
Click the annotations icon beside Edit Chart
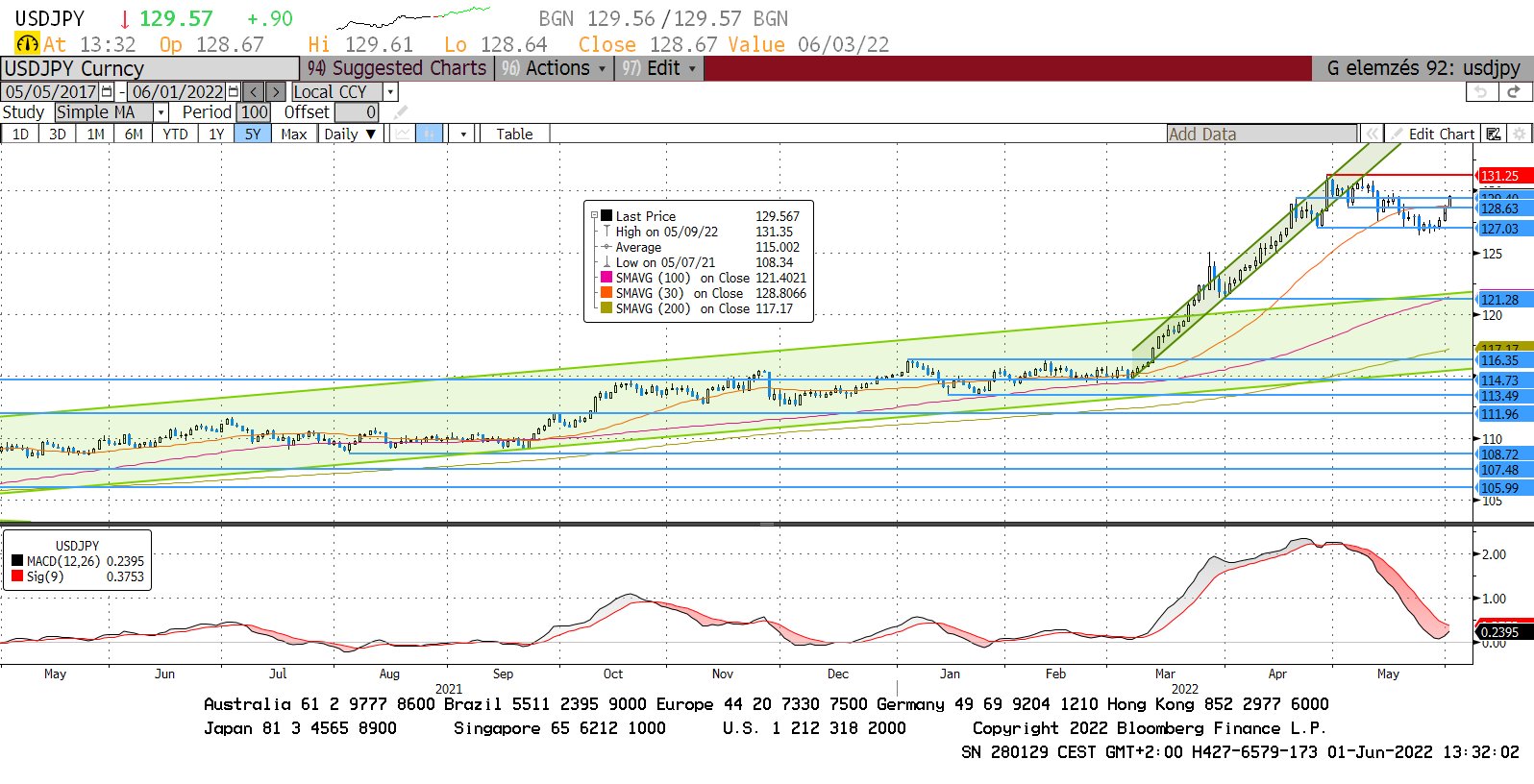pyautogui.click(x=1494, y=135)
